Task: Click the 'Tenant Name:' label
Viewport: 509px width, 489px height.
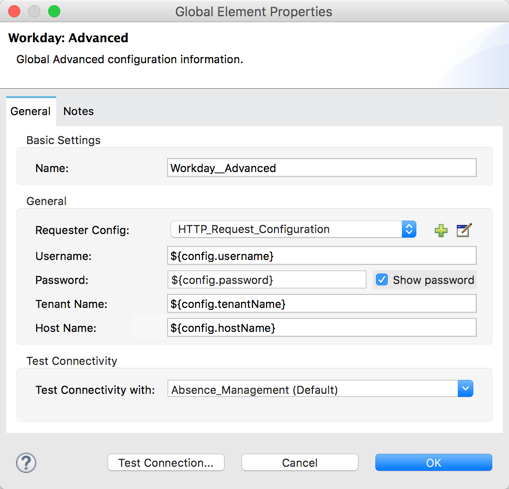Action: coord(71,304)
